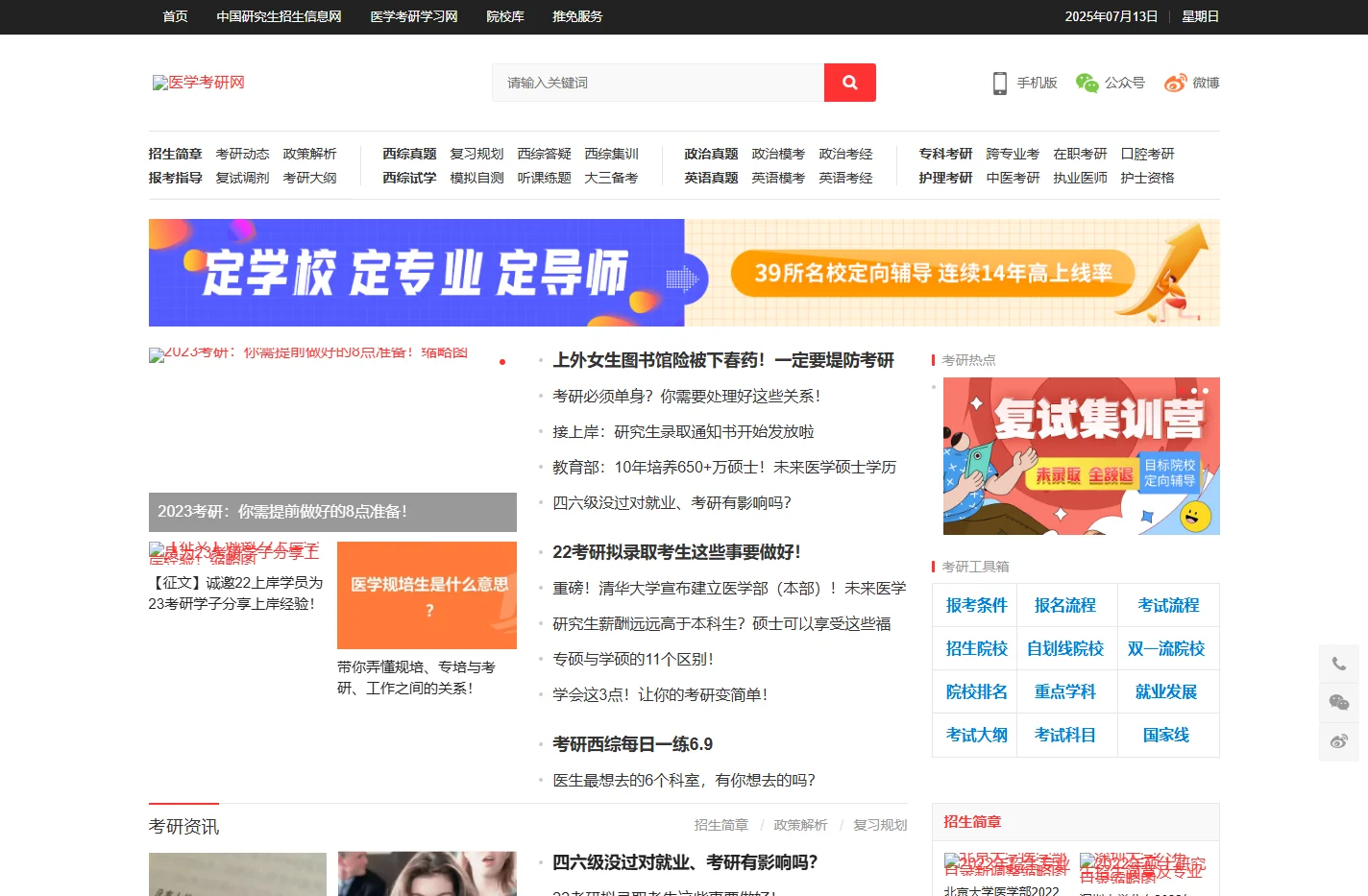Open 专科考研 navigation link
The image size is (1368, 896).
coord(945,154)
